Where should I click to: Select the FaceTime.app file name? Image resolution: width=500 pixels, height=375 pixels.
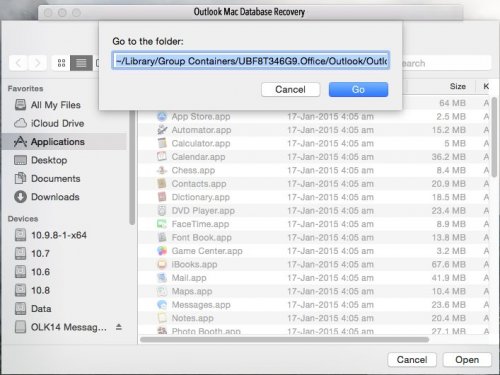point(200,224)
